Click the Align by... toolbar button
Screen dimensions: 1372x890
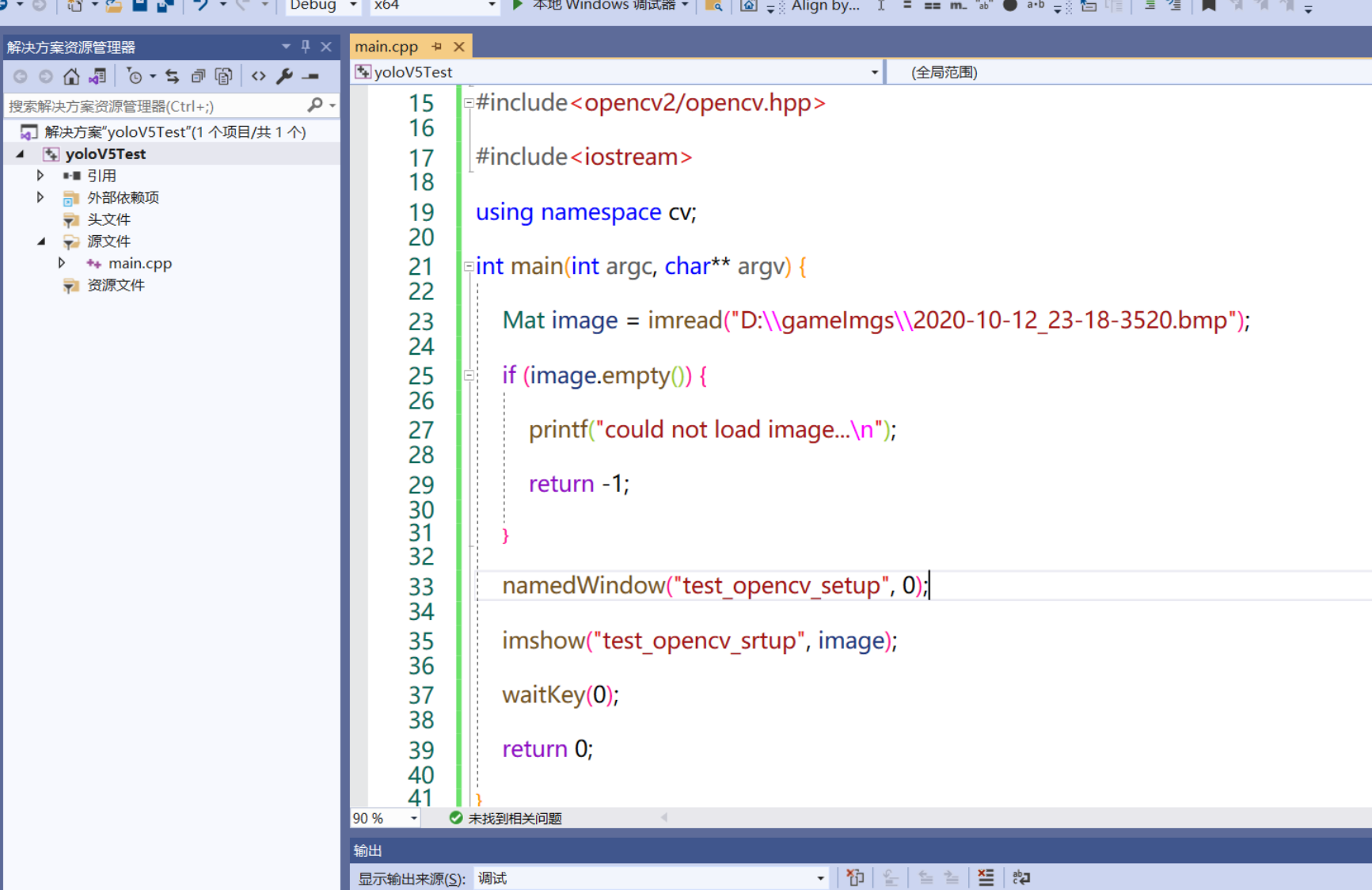point(825,6)
